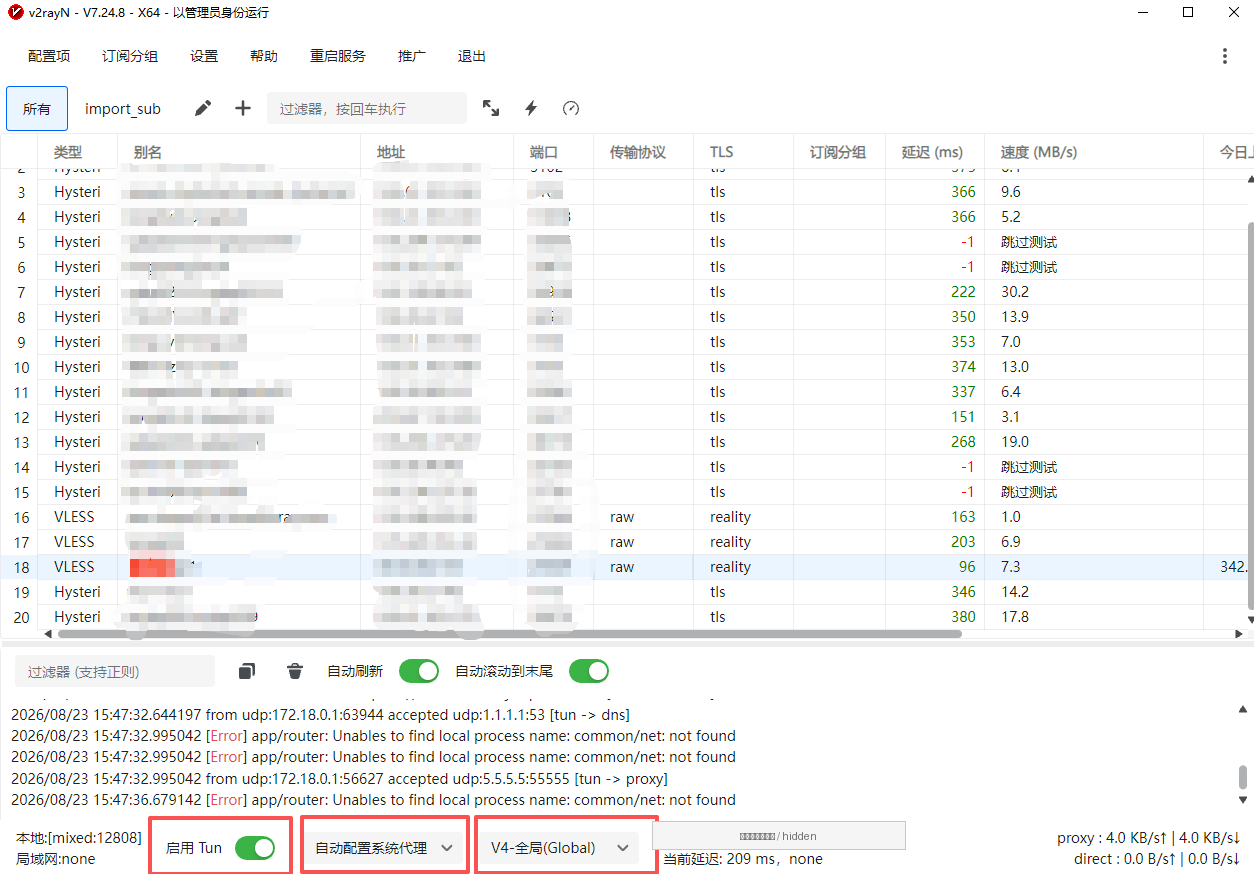Click speed value 19.0 in row 13
1254x874 pixels.
tap(1015, 442)
